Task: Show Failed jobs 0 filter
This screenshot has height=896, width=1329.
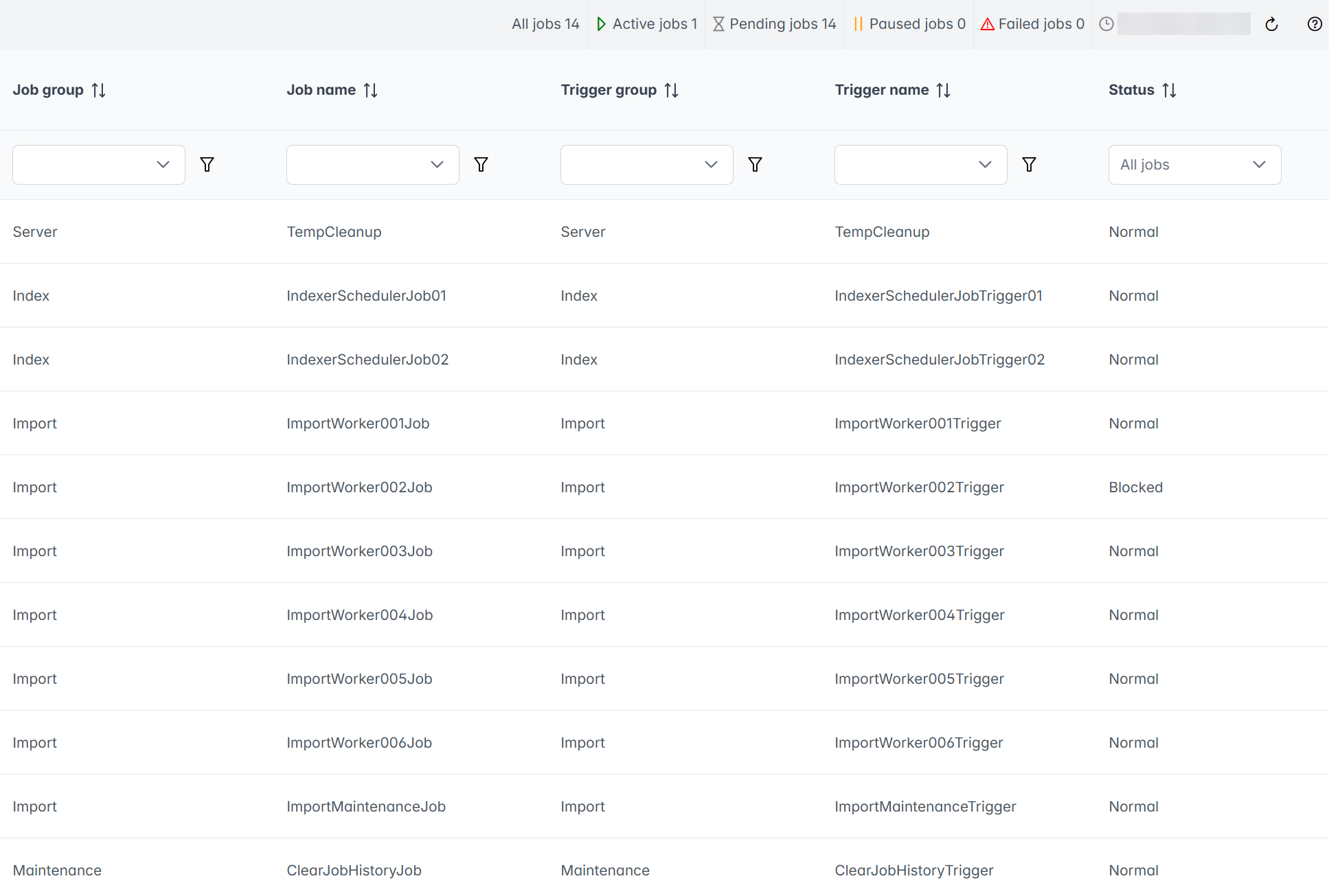Action: (1033, 24)
